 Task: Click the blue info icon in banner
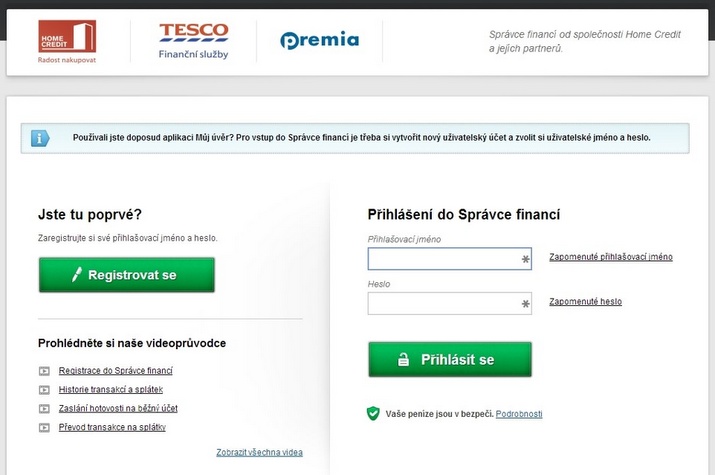(40, 138)
